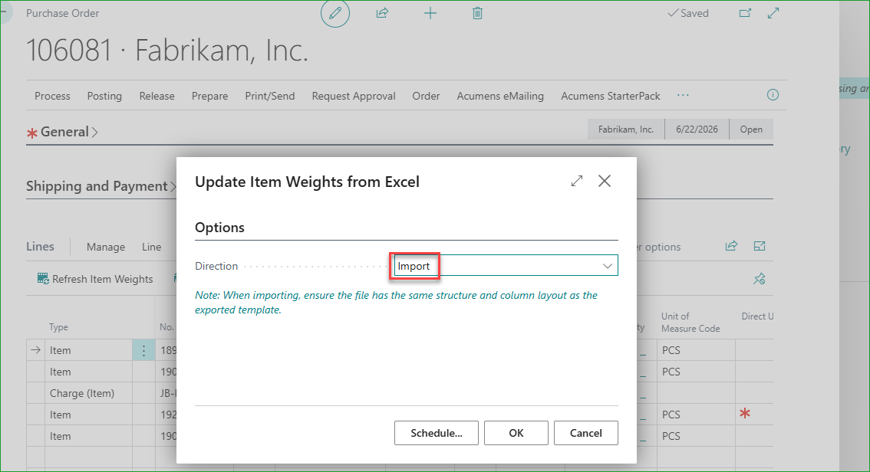Open the Print/Send menu
Screen dimensions: 870x472
(x=270, y=96)
